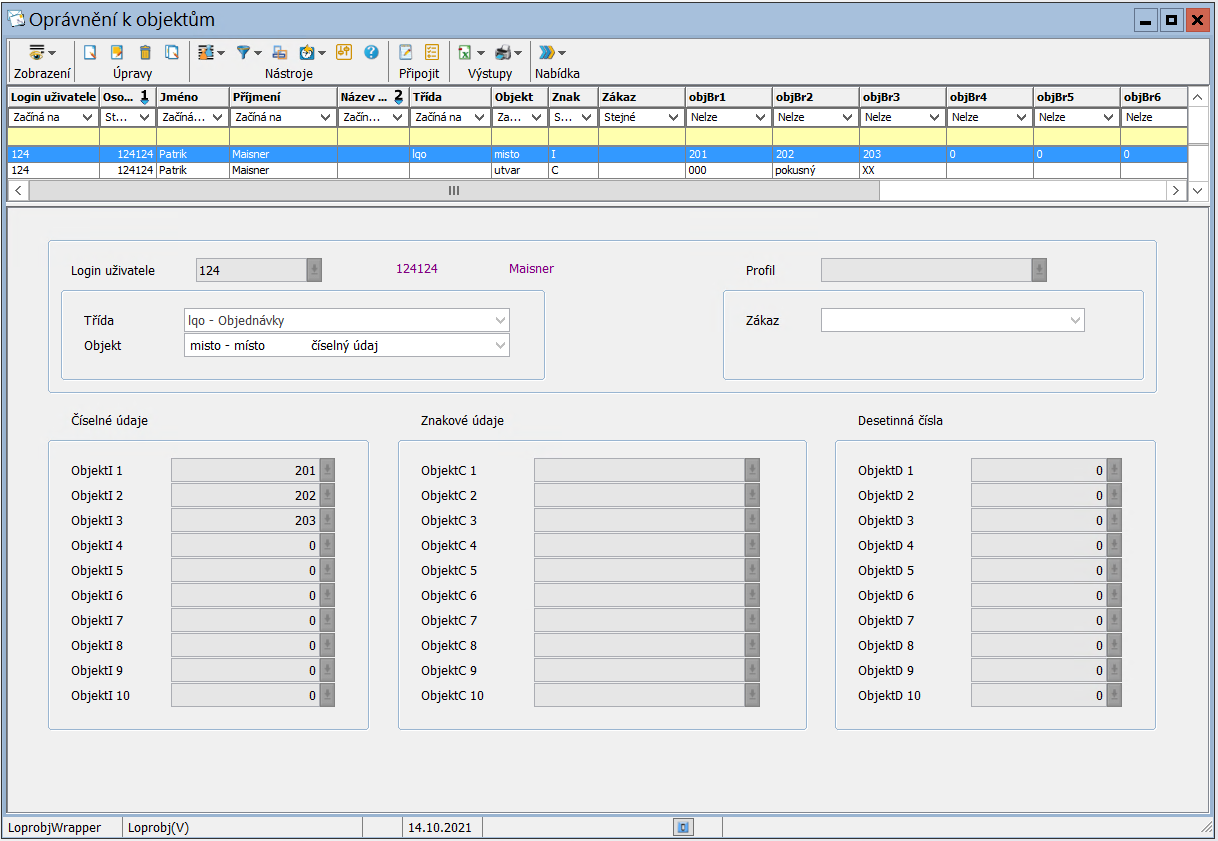Click the ObjektI 4 input field
This screenshot has height=841, width=1218.
[x=245, y=546]
